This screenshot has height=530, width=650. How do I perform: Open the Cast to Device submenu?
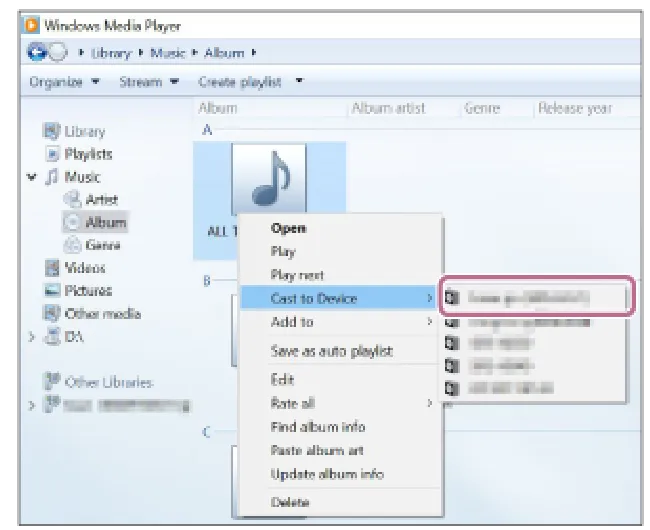[x=338, y=298]
